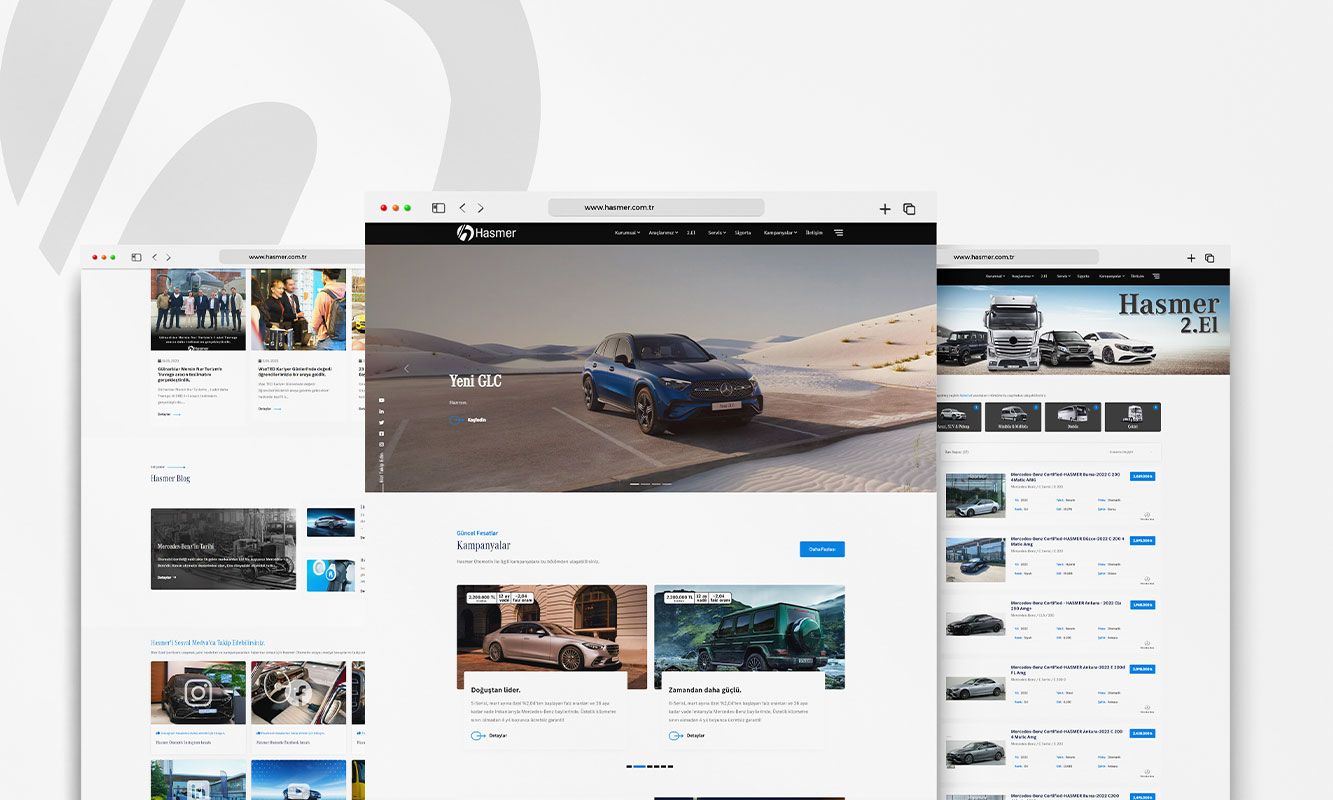Image resolution: width=1333 pixels, height=800 pixels.
Task: Click the Hasmer logo in the center window
Action: [486, 233]
